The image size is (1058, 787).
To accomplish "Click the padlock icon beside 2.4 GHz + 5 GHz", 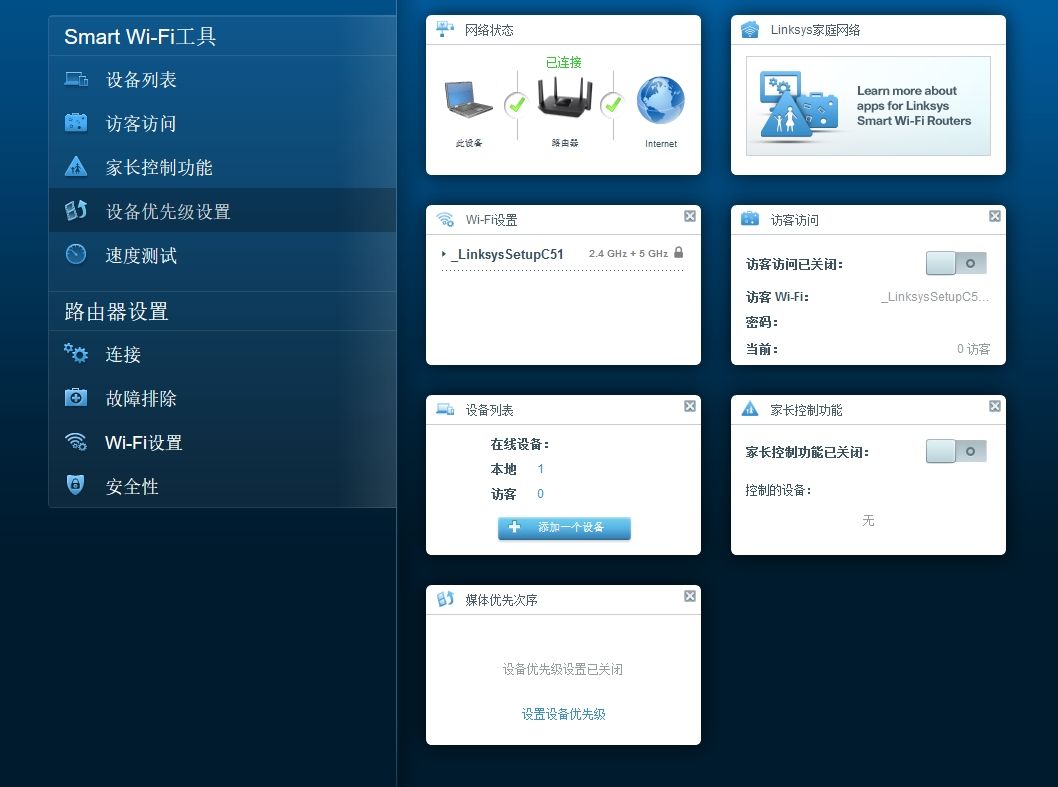I will pos(679,252).
